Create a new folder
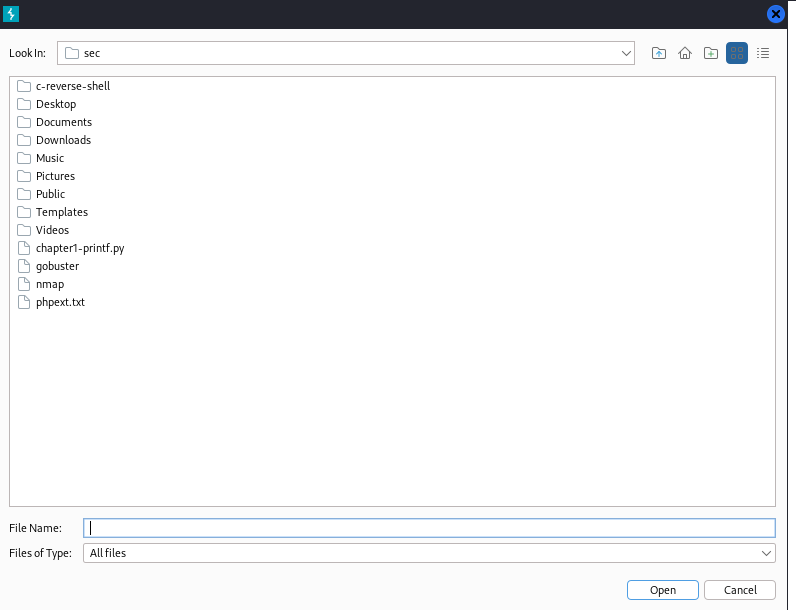Screen dimensions: 796x610 711,53
